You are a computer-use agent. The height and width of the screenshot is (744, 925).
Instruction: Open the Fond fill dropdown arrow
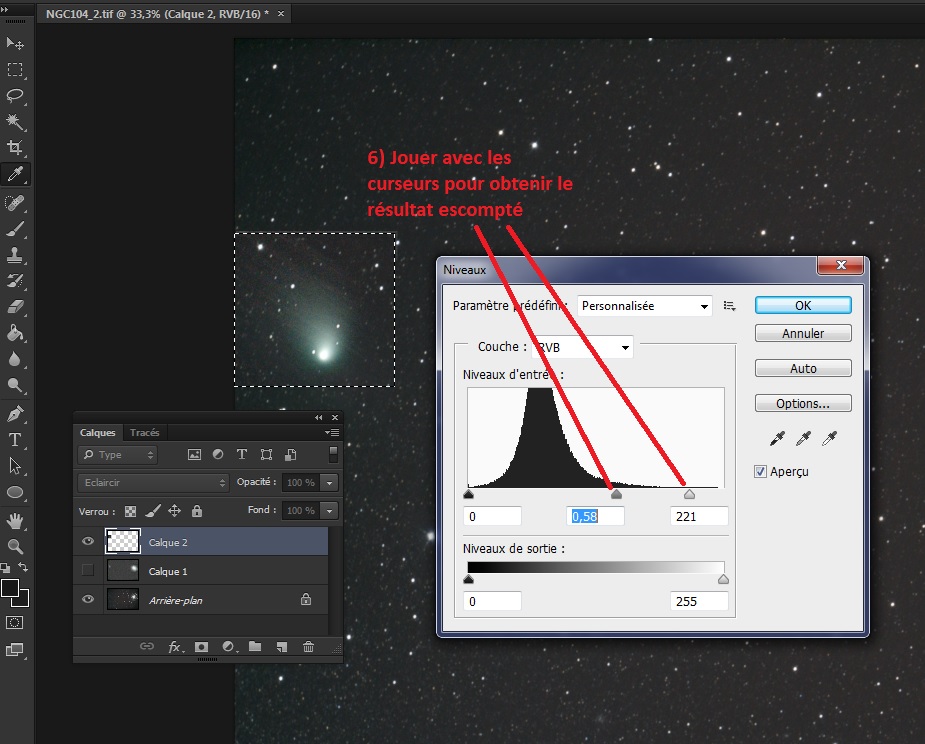pos(330,510)
